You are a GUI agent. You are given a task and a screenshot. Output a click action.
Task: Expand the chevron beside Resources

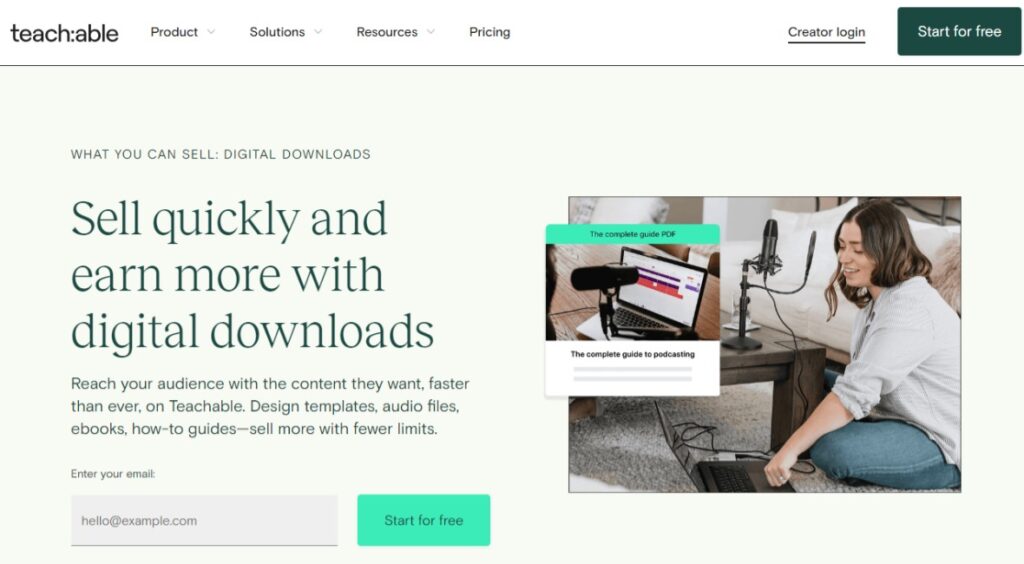431,32
